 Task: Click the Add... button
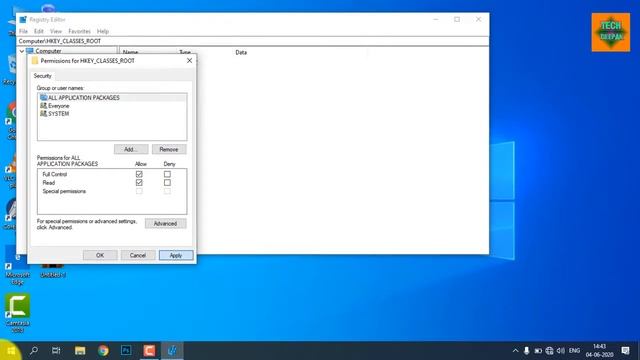point(131,149)
